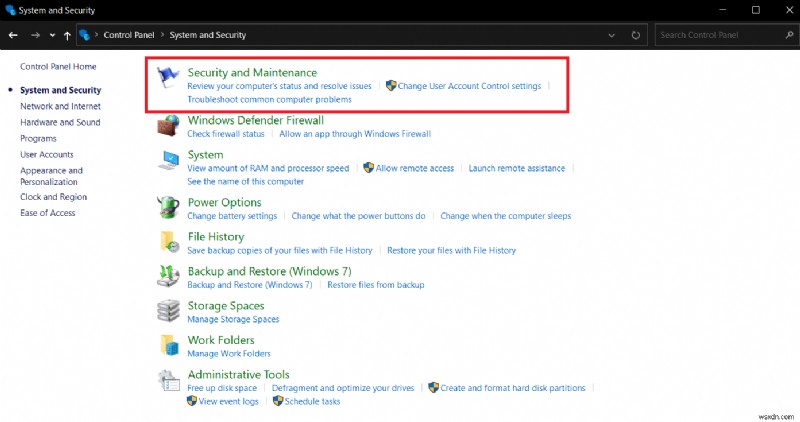Click the Security and Maintenance flag icon
This screenshot has height=422, width=800.
pos(167,78)
